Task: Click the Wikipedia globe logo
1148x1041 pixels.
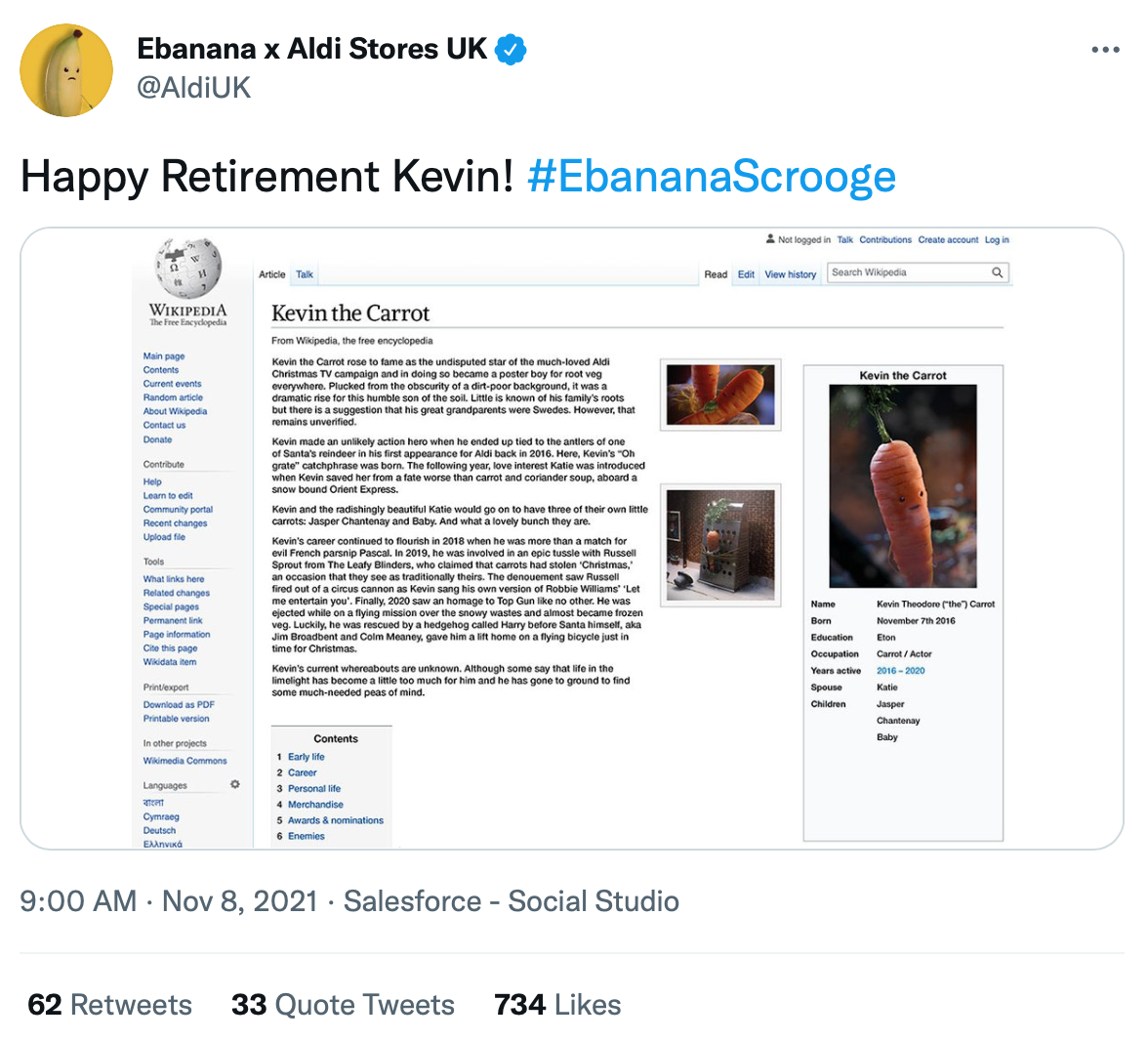Action: point(188,269)
